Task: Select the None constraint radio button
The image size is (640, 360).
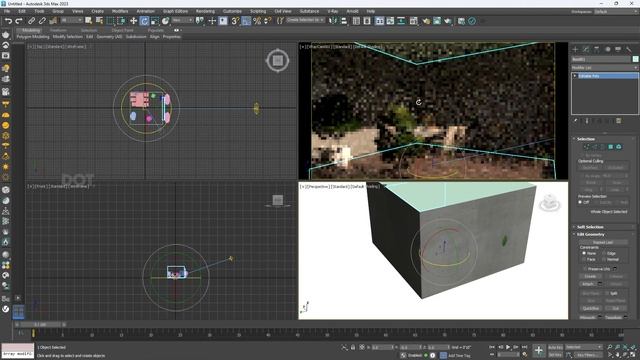Action: point(584,253)
